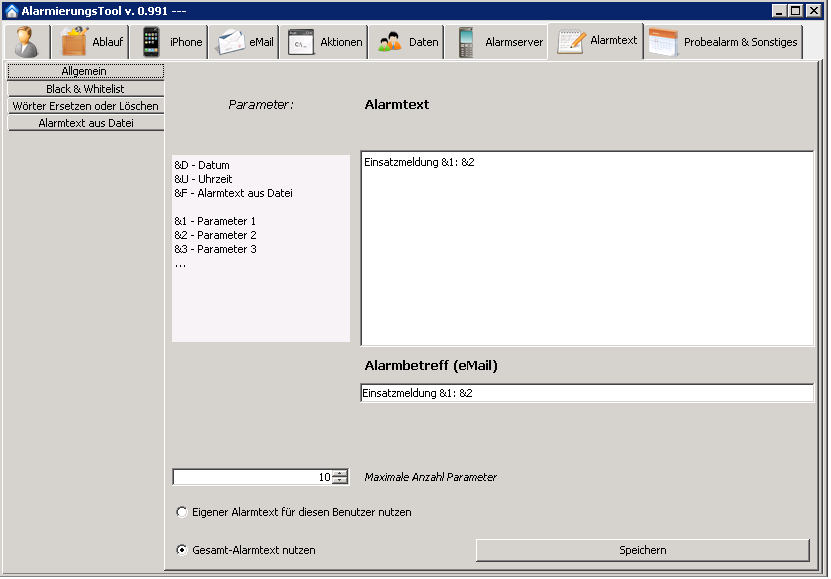Select the iPhone device icon
This screenshot has width=831, height=579.
click(151, 42)
